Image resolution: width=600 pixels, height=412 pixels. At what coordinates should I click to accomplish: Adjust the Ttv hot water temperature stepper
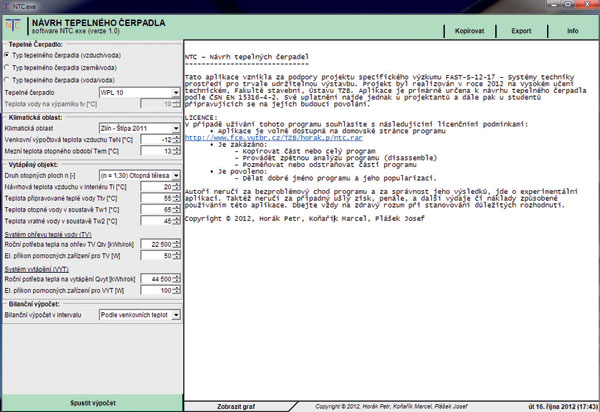(x=176, y=198)
